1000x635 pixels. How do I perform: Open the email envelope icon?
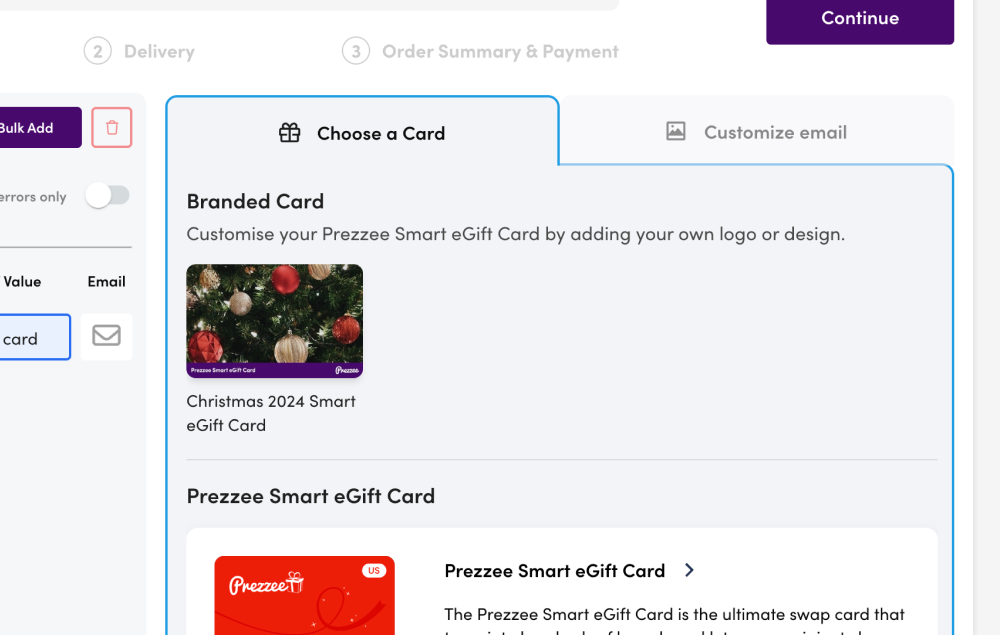(106, 336)
